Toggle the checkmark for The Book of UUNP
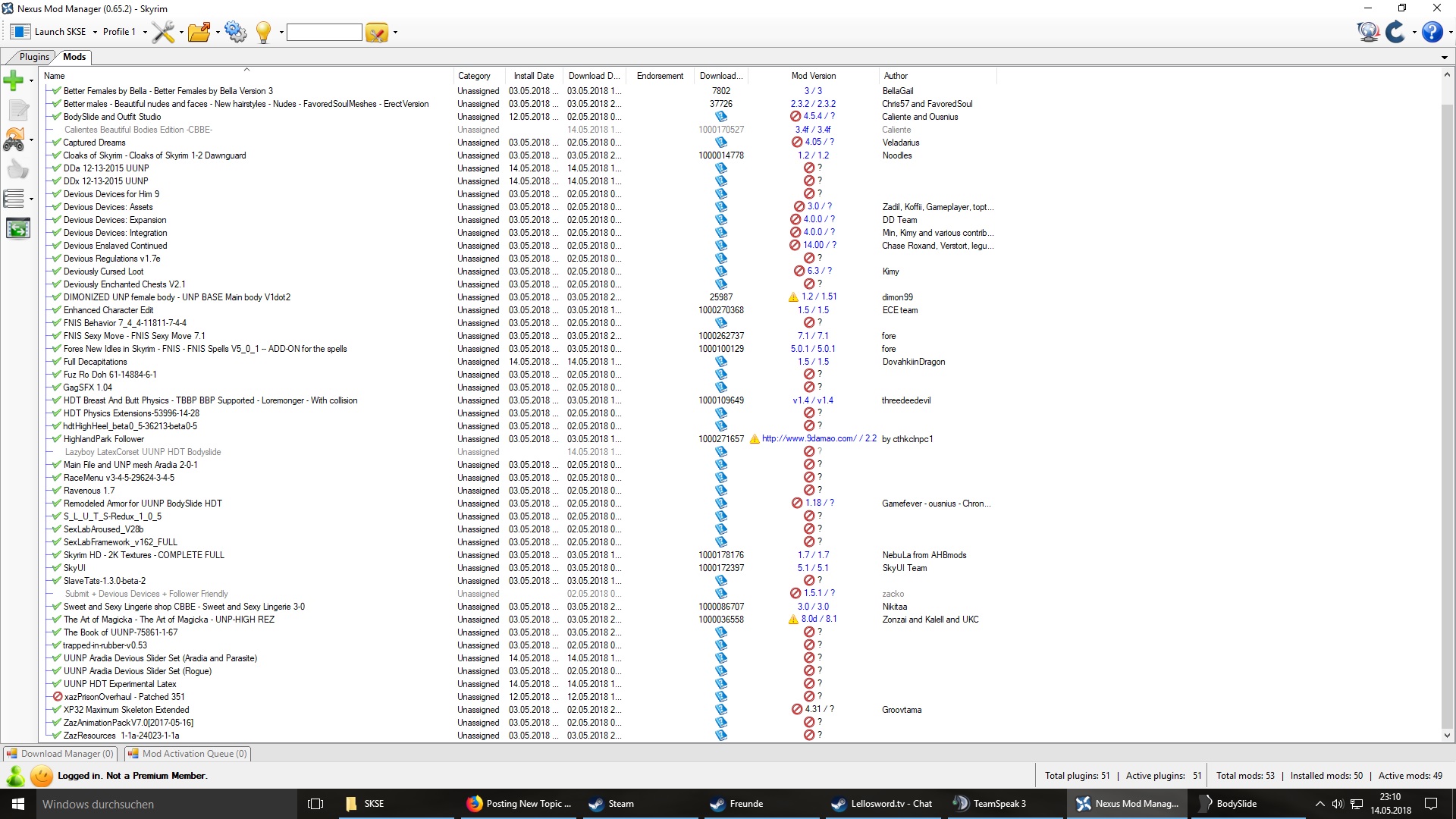1456x819 pixels. [x=57, y=632]
